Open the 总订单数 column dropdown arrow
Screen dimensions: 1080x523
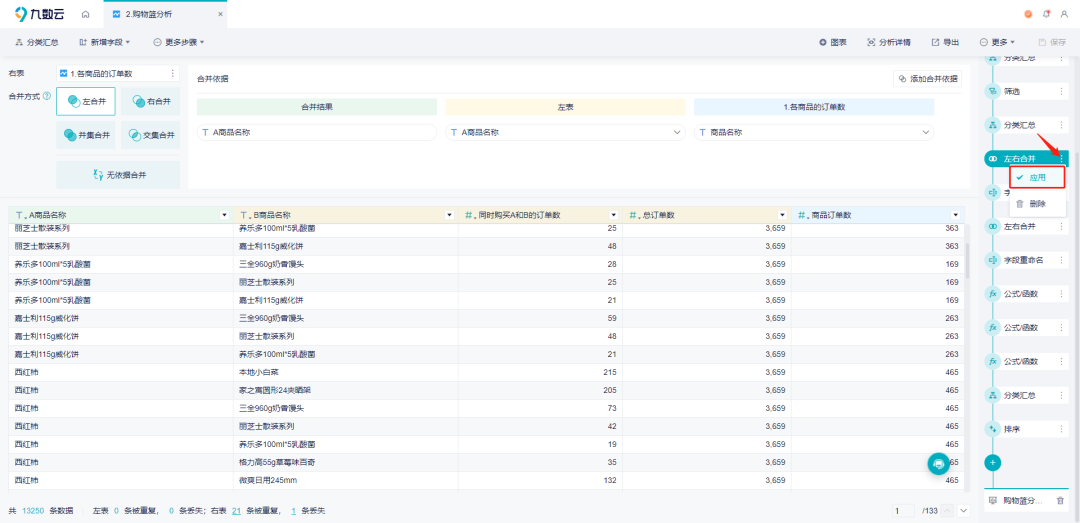point(782,215)
